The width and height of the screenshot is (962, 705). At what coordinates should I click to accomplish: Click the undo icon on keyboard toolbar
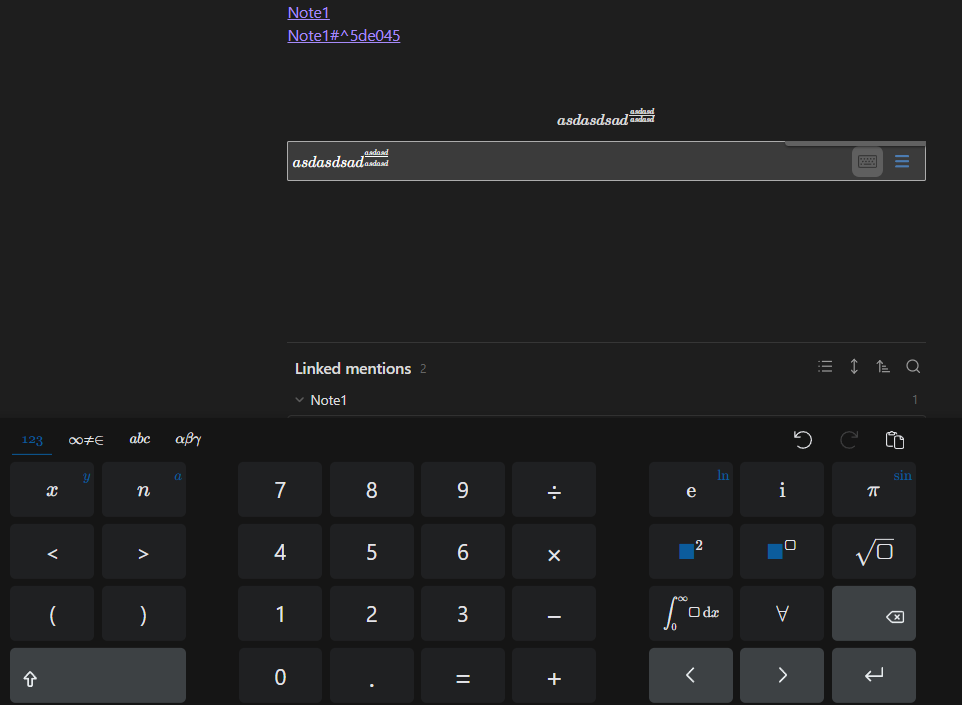click(802, 439)
